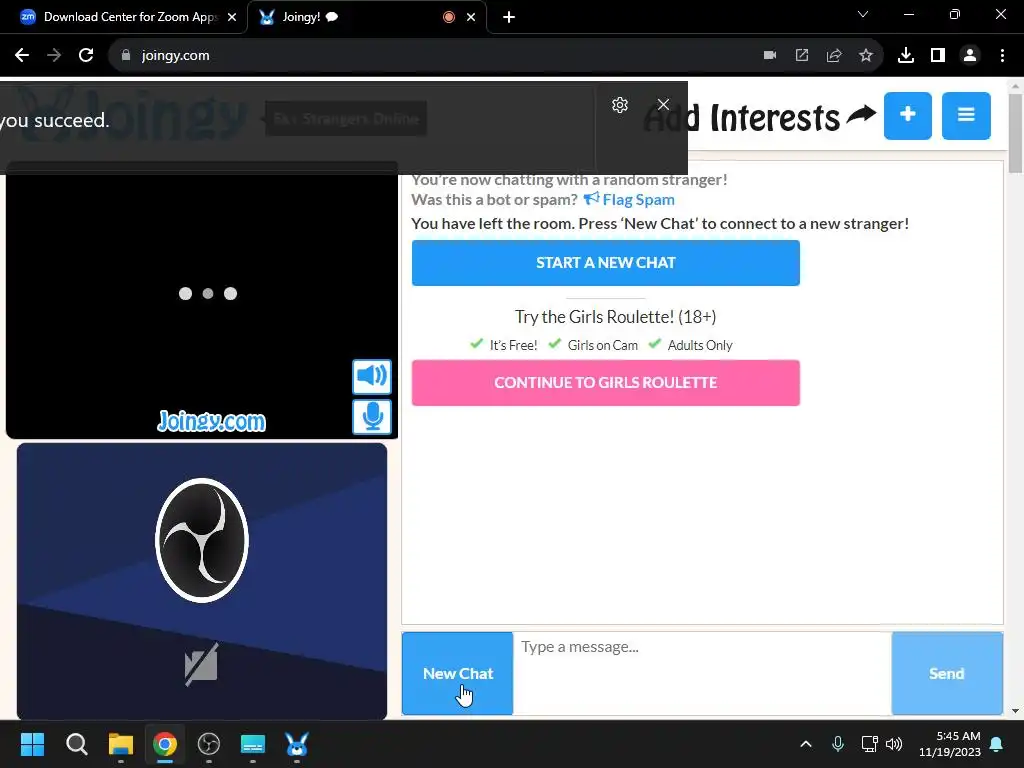
Task: Reload the joingy.com page
Action: (86, 56)
